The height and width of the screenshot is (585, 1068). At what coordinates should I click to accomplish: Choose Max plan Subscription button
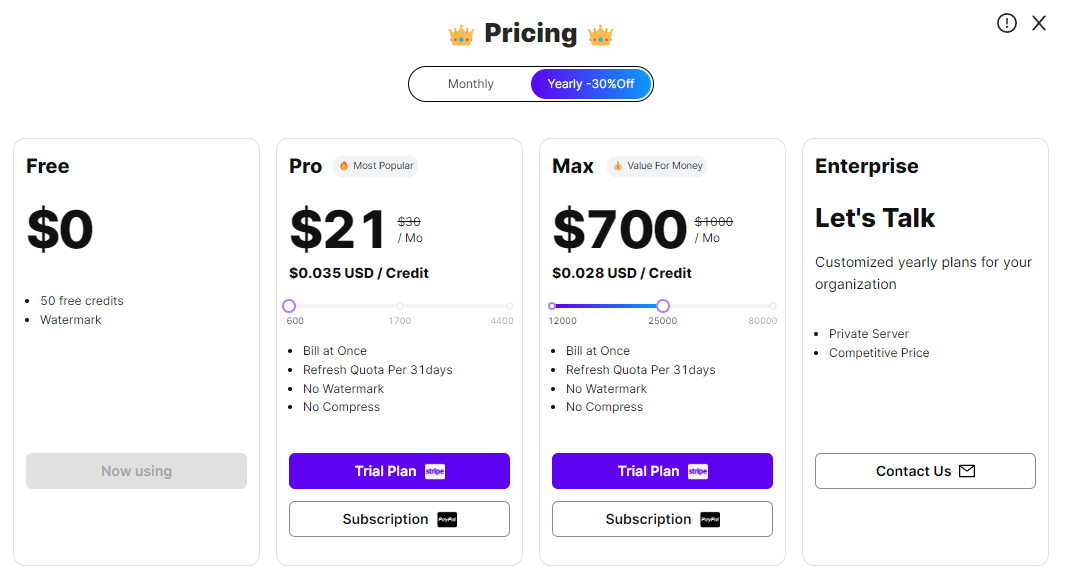[662, 520]
